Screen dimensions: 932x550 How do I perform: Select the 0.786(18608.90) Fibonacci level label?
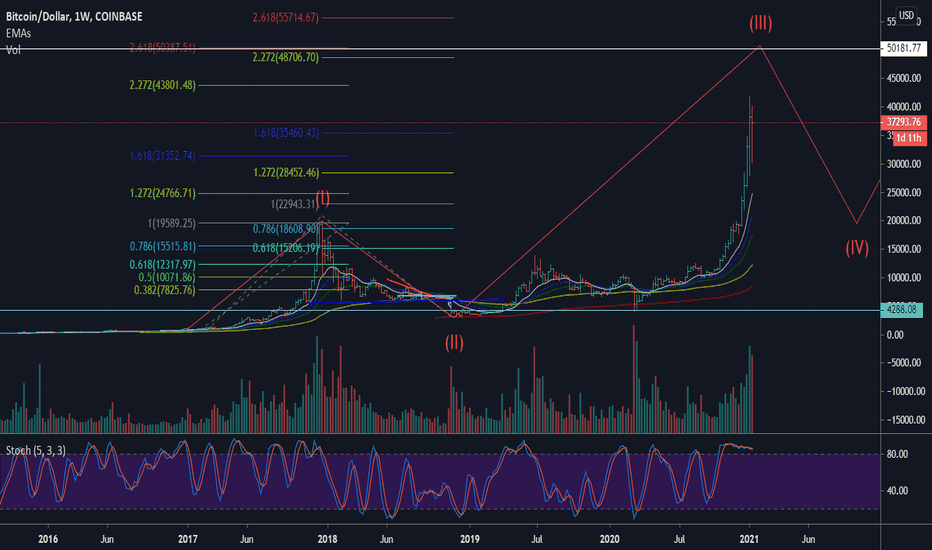(x=286, y=229)
